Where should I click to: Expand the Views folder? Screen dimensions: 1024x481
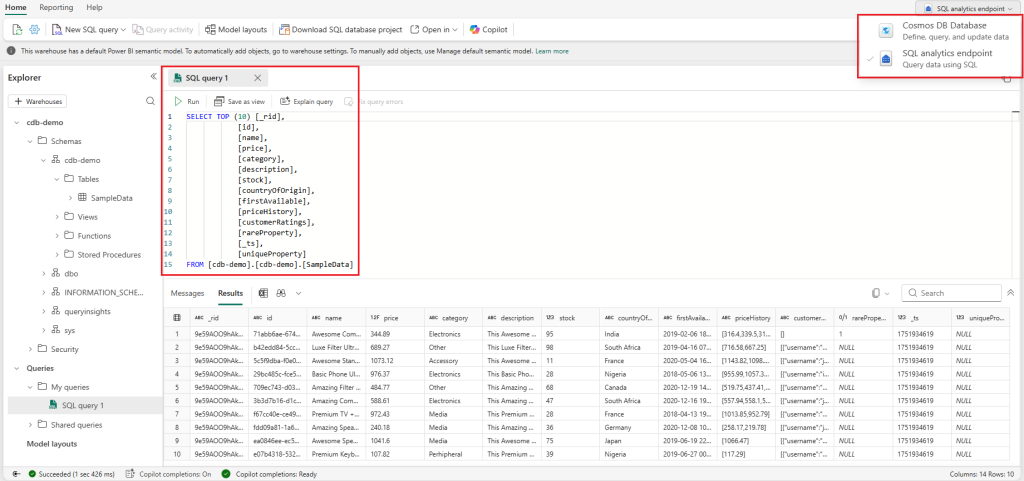point(57,217)
